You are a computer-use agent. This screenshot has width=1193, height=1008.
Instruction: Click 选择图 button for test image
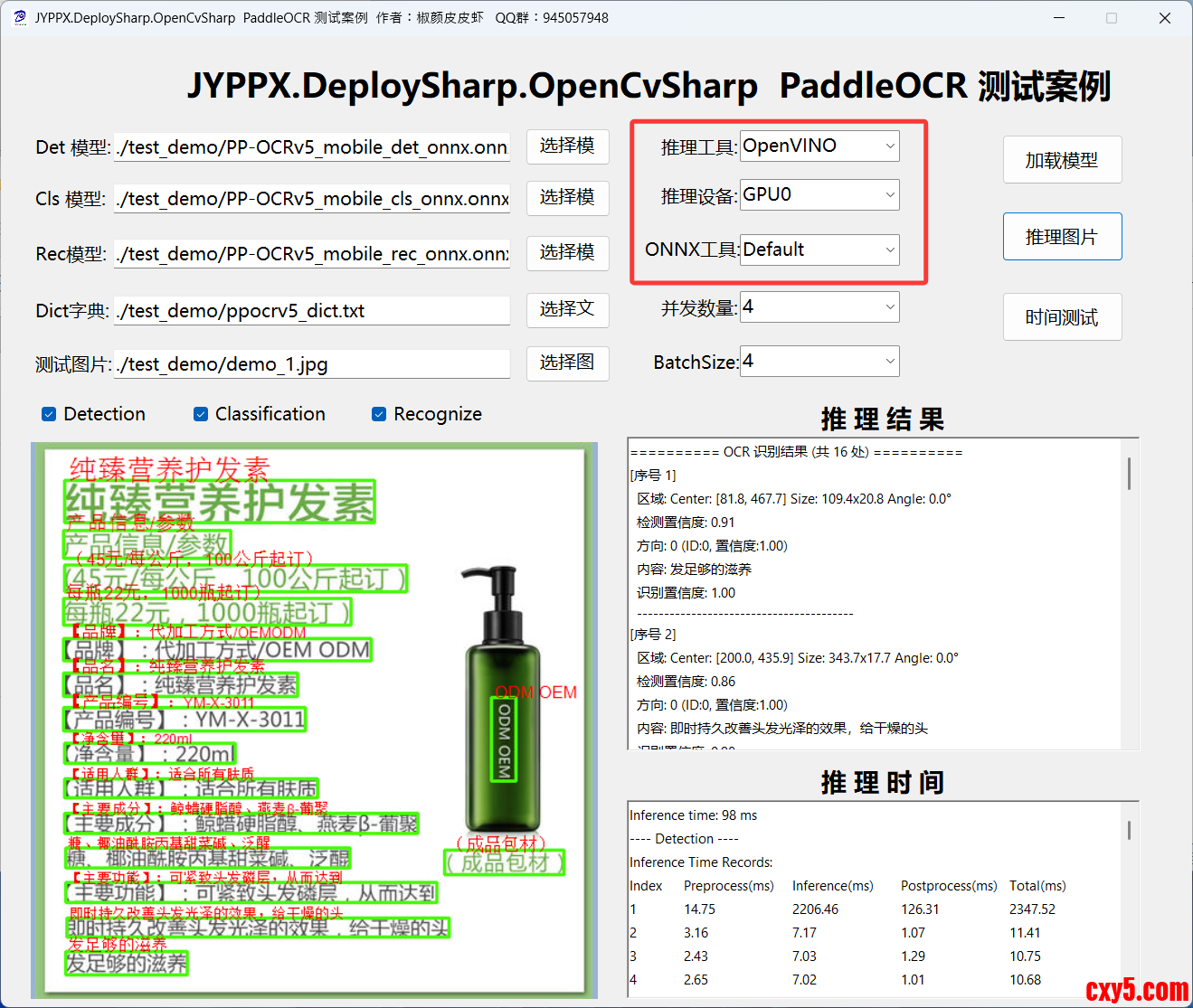coord(567,363)
